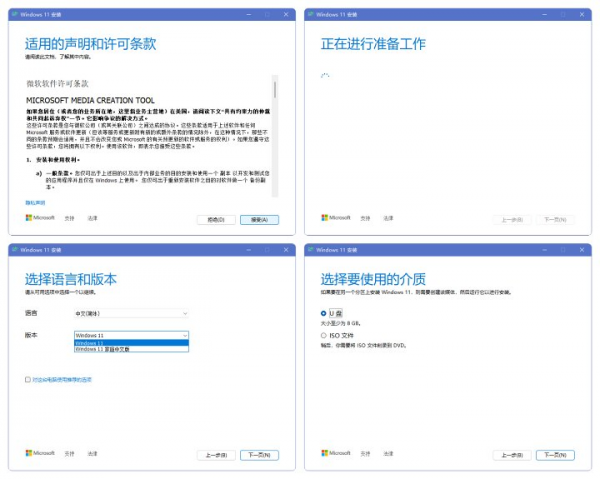
Task: Click setup icon in 选择要使用的介质 title bar
Action: pos(311,249)
